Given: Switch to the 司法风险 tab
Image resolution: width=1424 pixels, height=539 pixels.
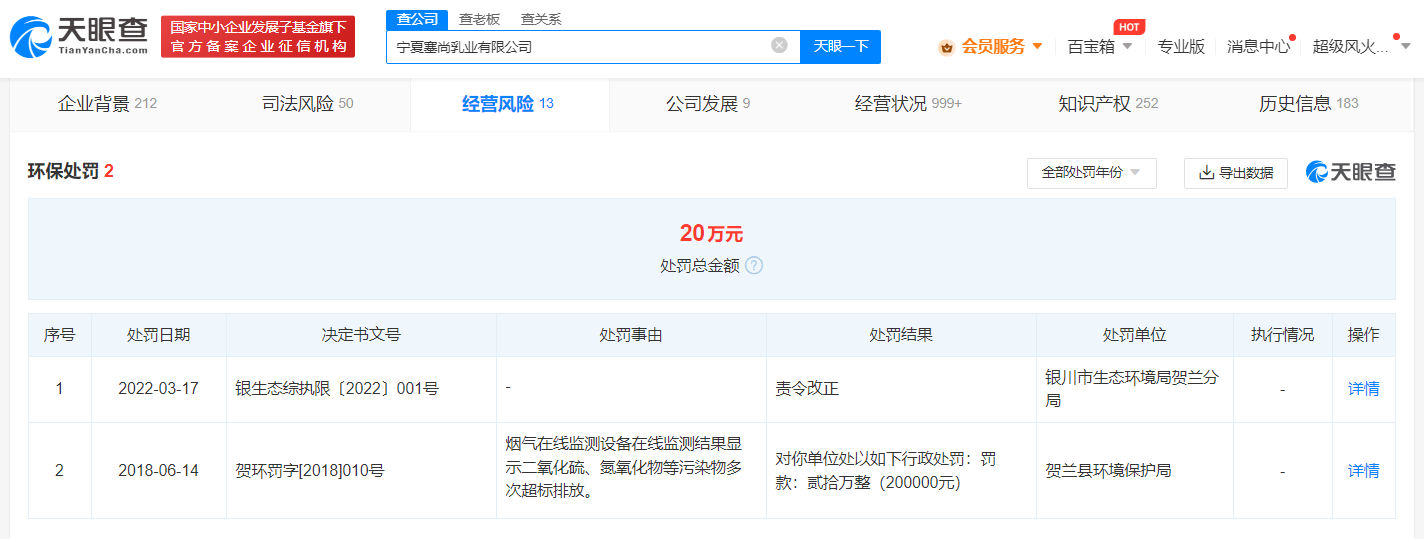Looking at the screenshot, I should (x=307, y=104).
